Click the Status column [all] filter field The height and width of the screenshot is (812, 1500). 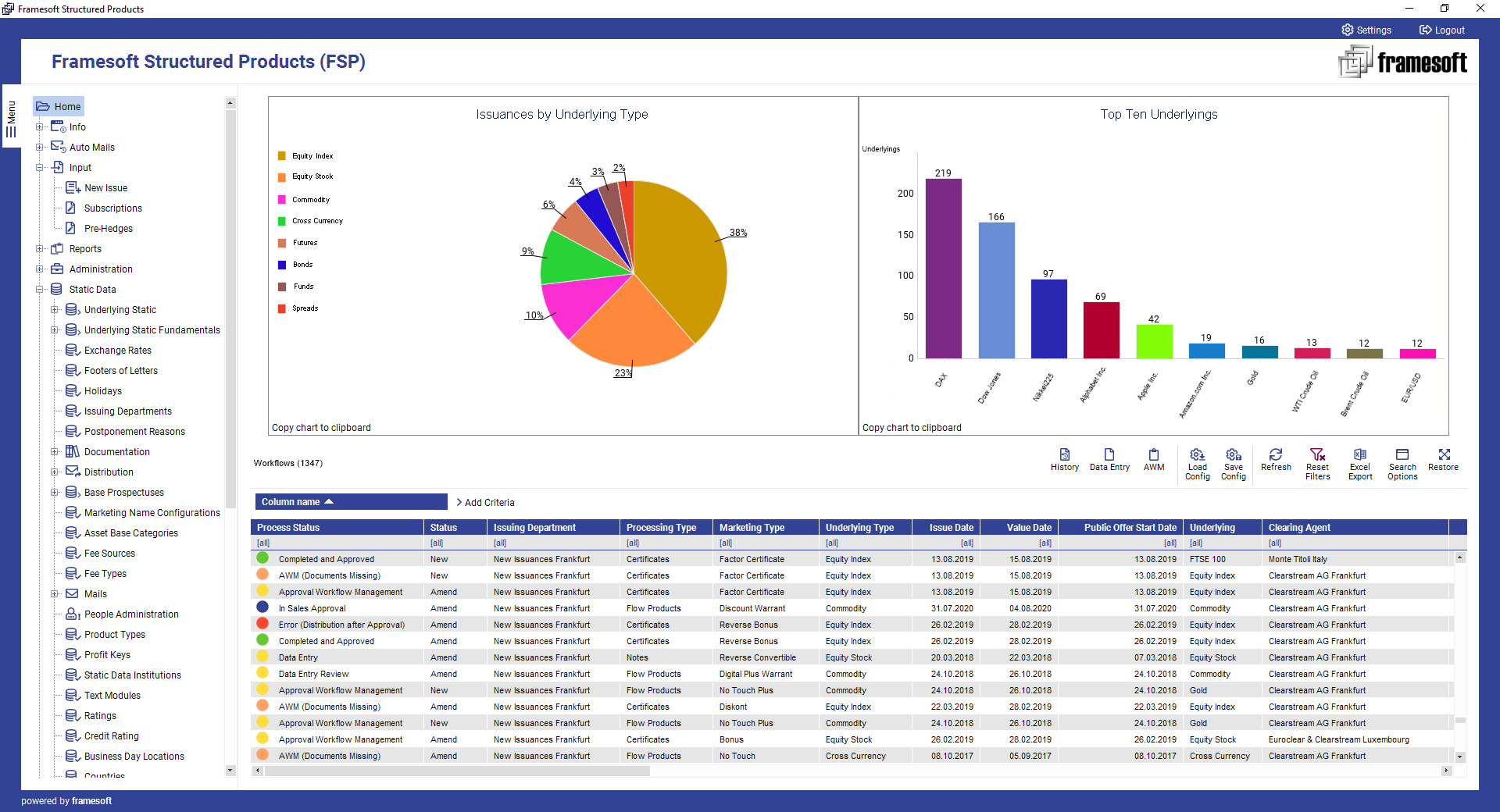pos(455,543)
